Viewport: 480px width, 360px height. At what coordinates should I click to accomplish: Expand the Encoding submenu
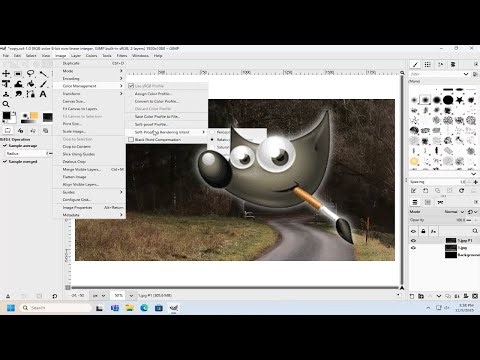pos(90,78)
